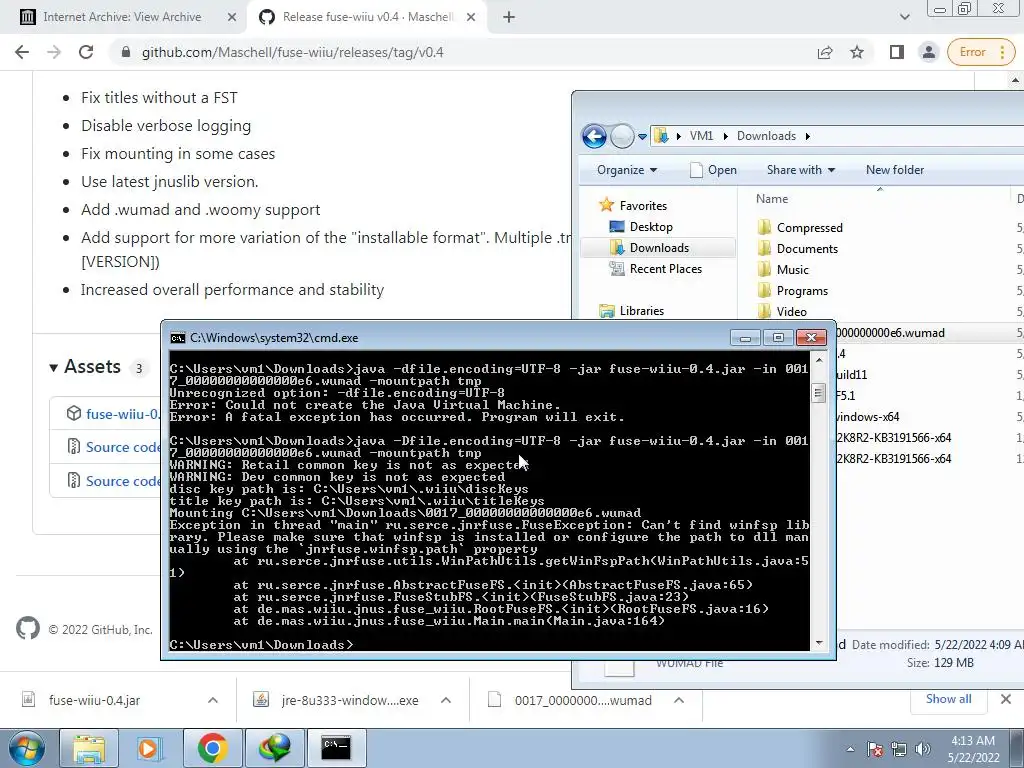Bookmark this page with the star icon
Viewport: 1024px width, 768px height.
(857, 52)
